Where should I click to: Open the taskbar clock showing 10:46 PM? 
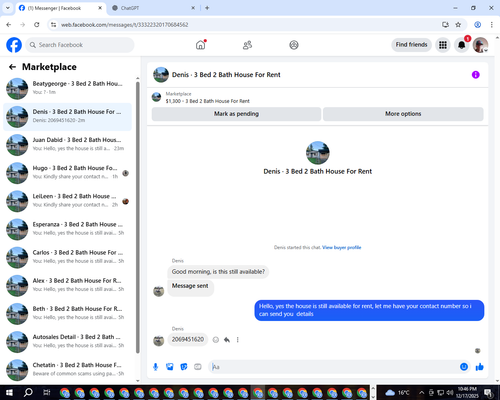[467, 393]
